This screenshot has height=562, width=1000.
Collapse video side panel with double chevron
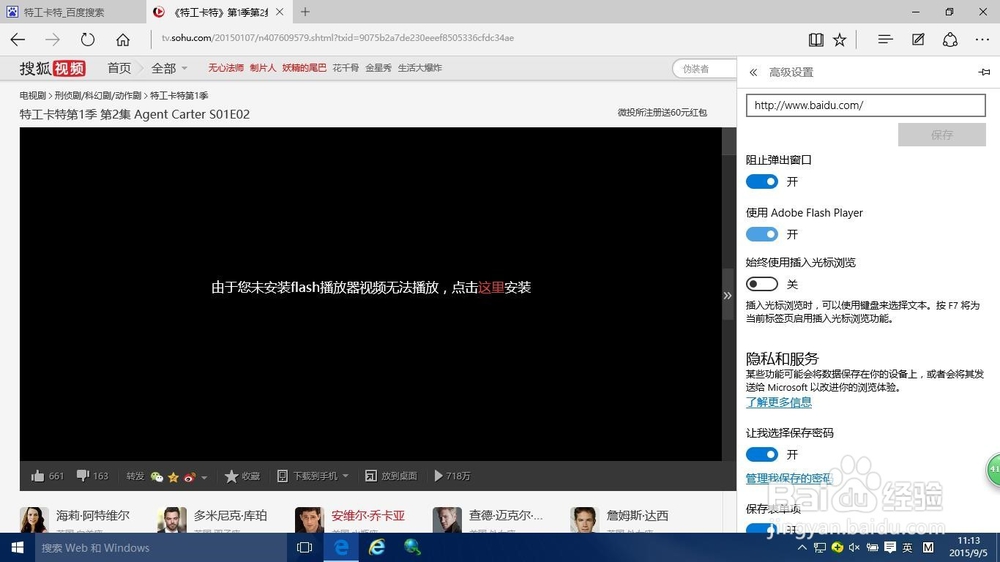[x=728, y=295]
